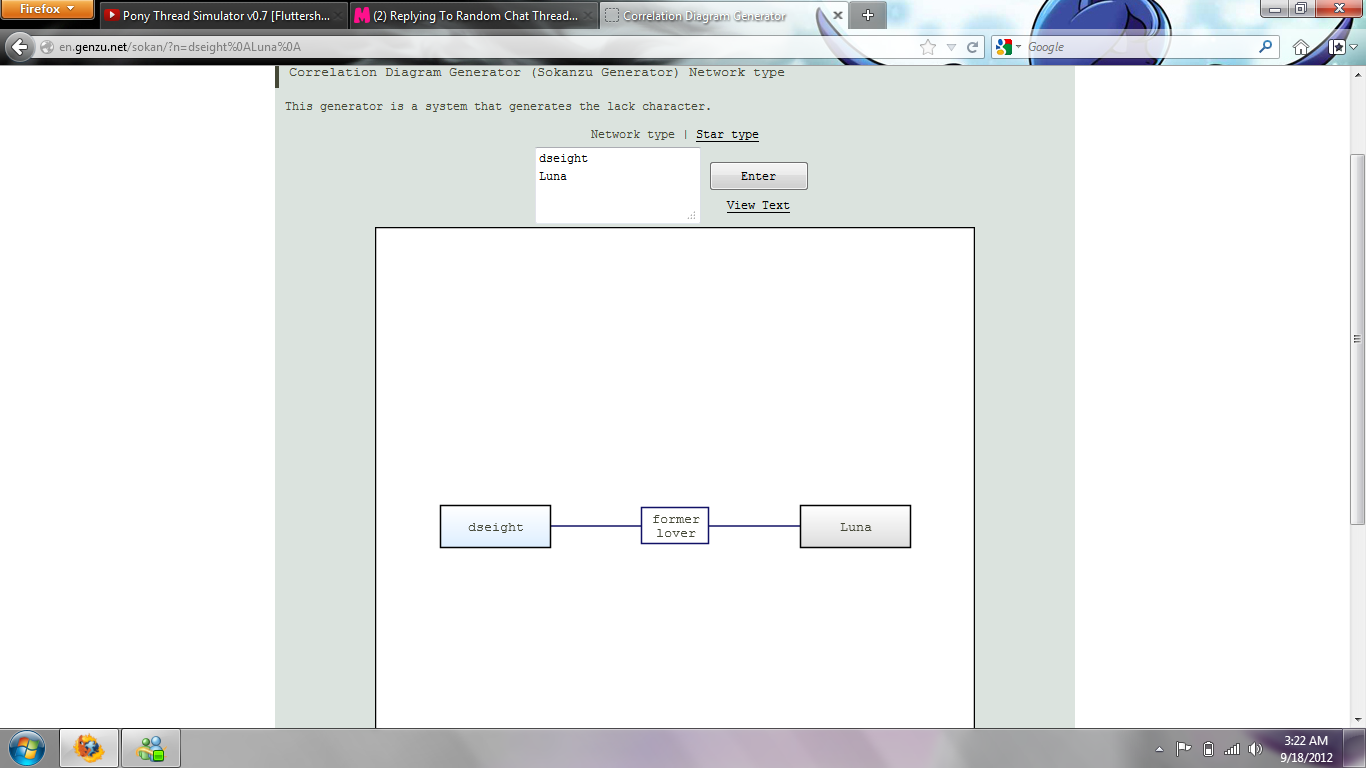Open the Action Center flag icon
This screenshot has width=1366, height=768.
1183,748
